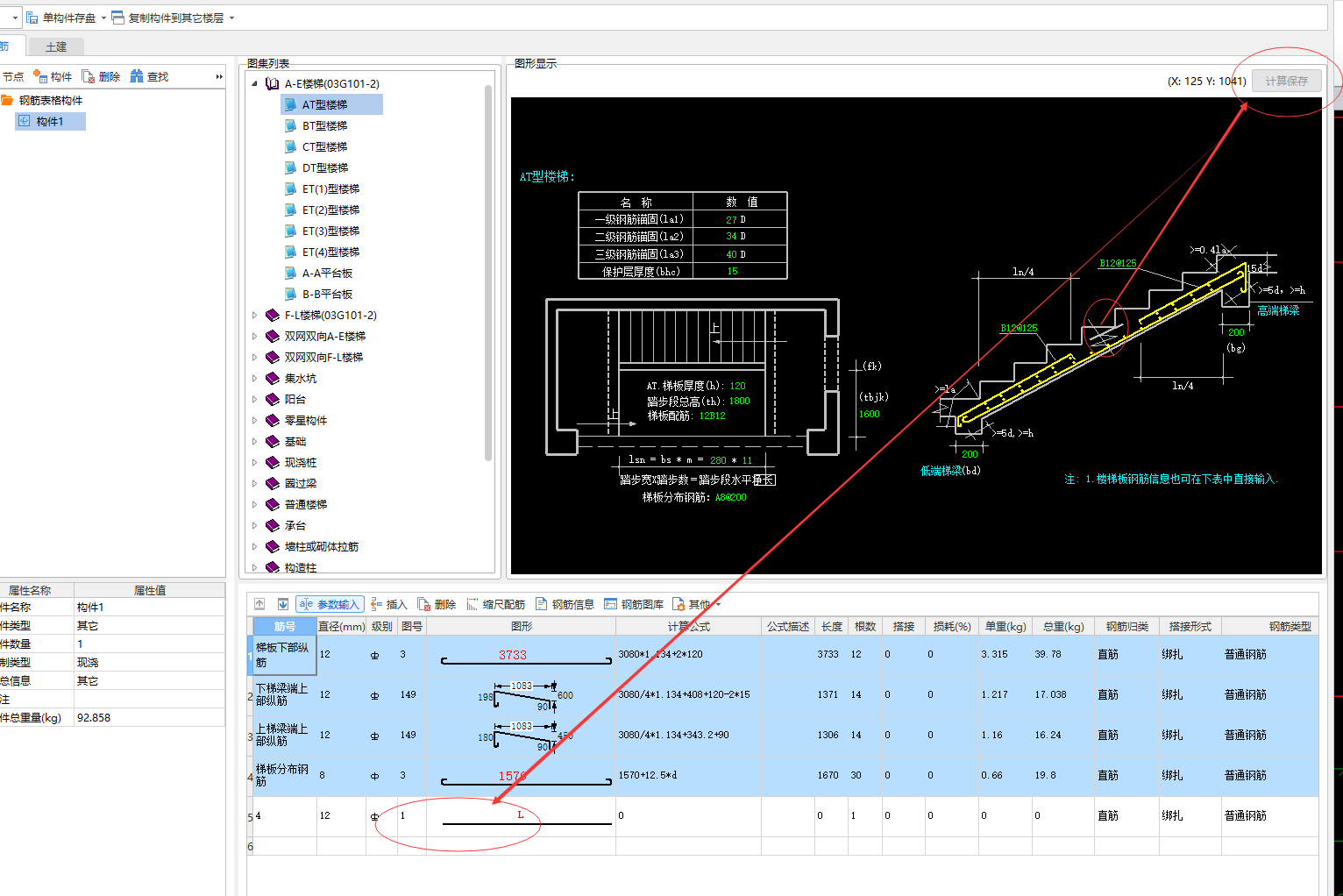Click the 构件名称 value 构件1
This screenshot has width=1343, height=896.
pyautogui.click(x=149, y=608)
